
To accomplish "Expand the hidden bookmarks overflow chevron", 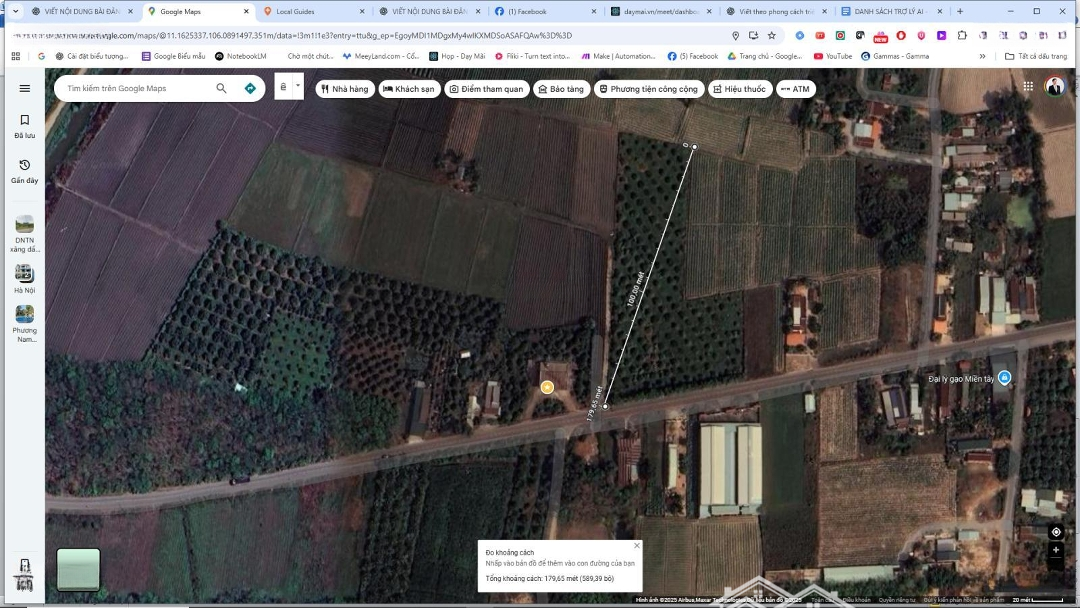I will tap(982, 56).
